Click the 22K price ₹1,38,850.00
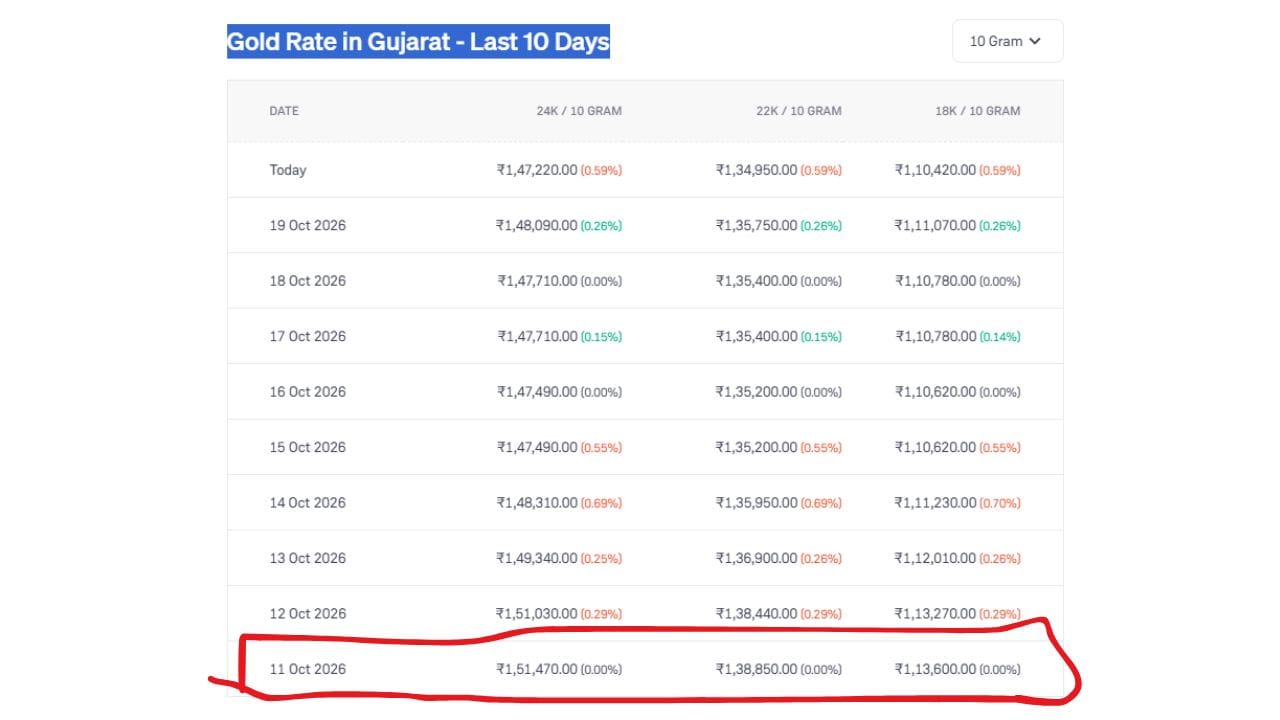 [x=756, y=669]
